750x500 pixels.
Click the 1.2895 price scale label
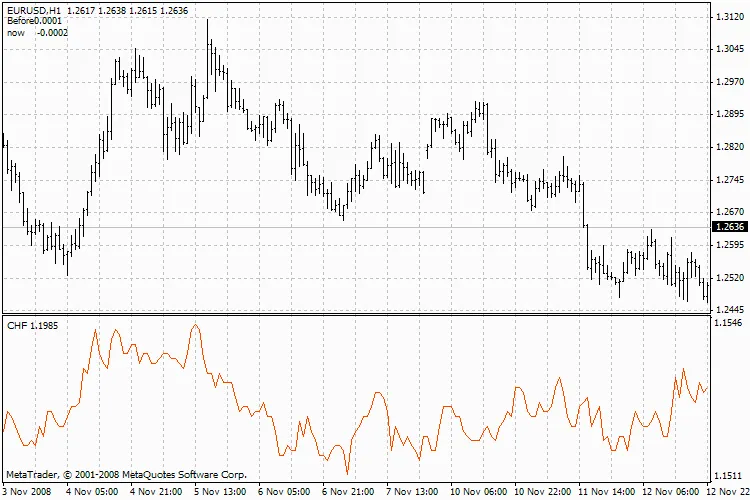(x=728, y=114)
